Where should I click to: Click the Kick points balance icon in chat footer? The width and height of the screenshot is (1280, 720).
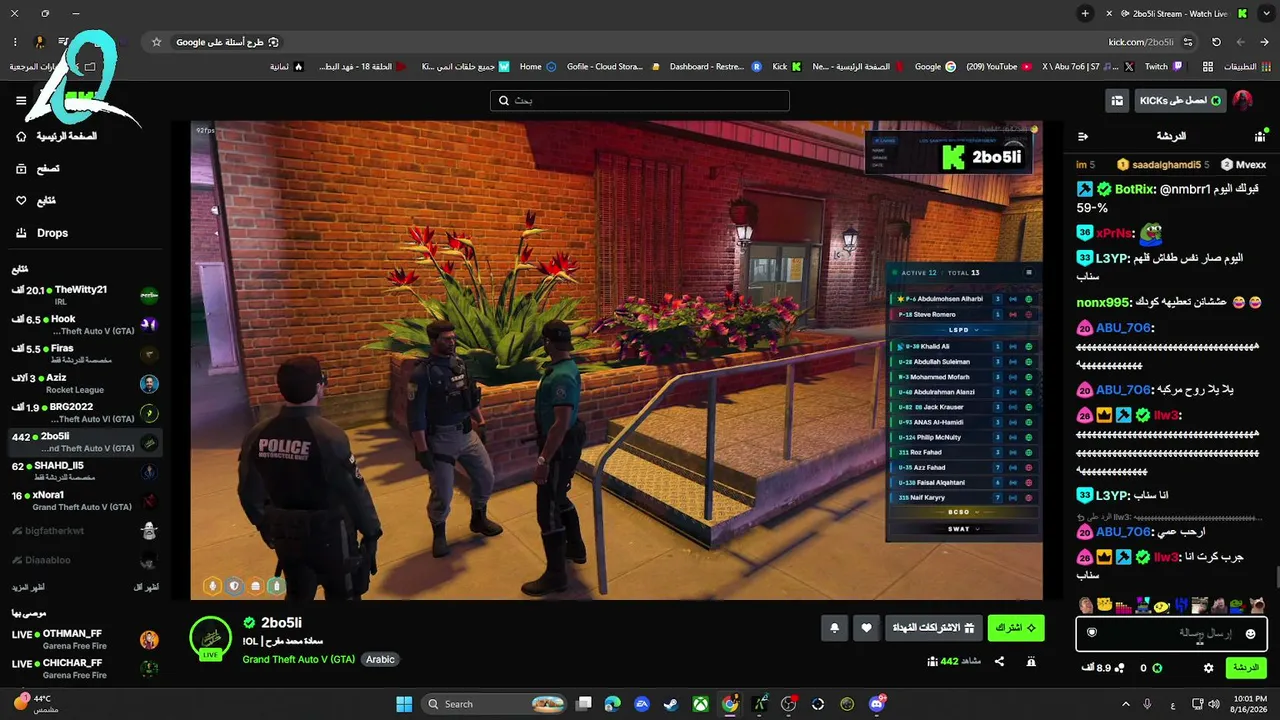pos(1157,667)
